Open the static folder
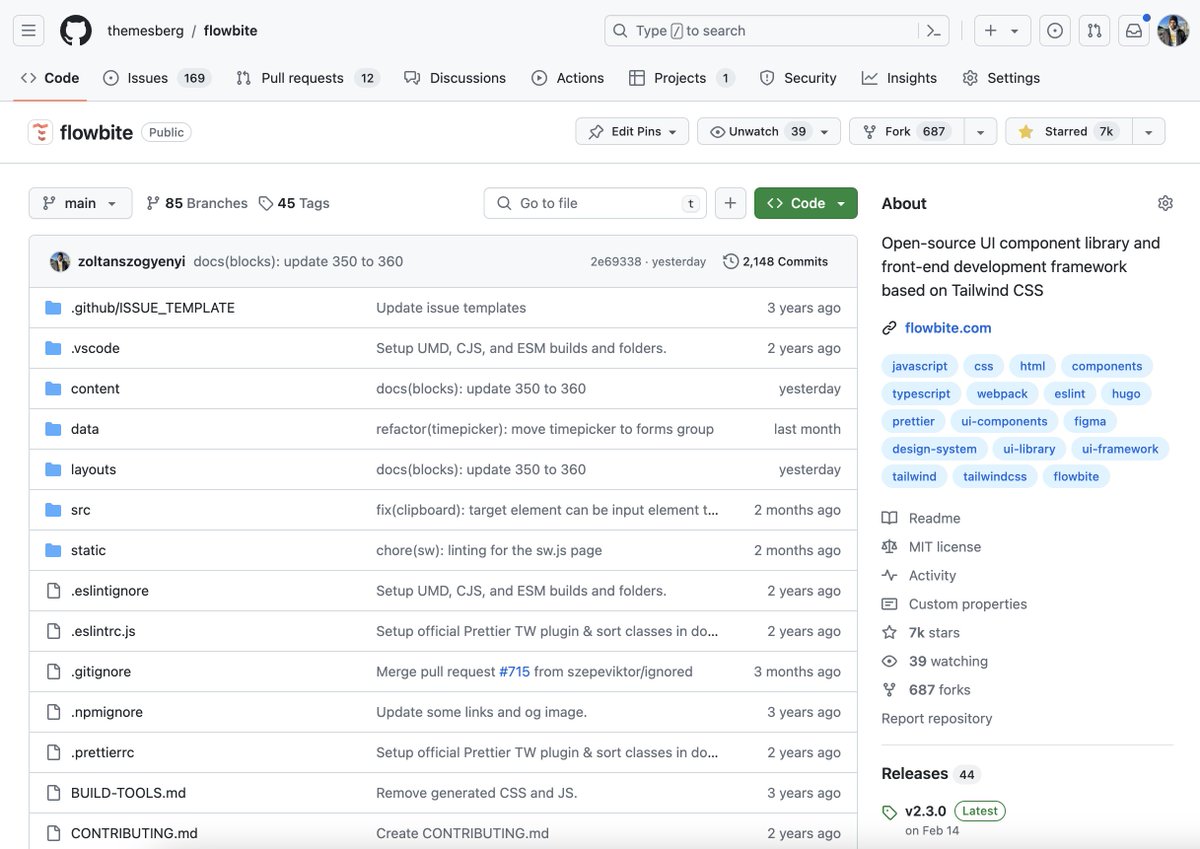The image size is (1200, 849). pyautogui.click(x=88, y=551)
